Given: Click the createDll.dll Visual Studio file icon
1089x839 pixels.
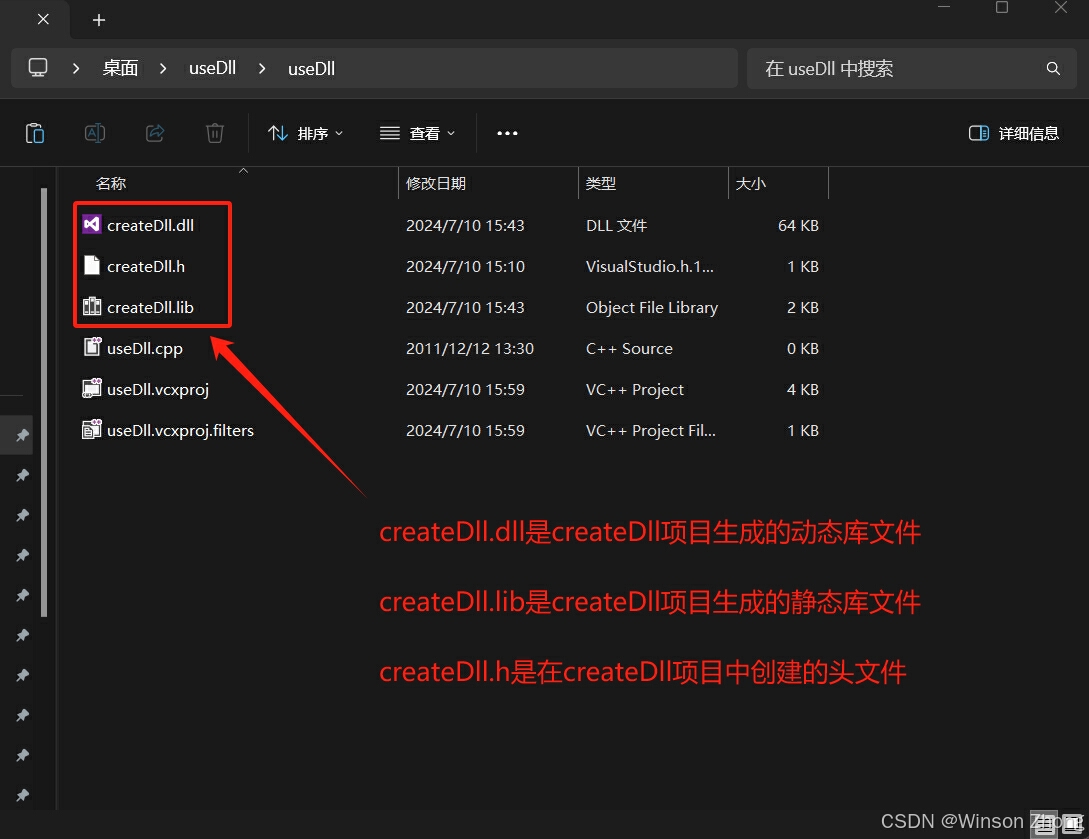Looking at the screenshot, I should [x=92, y=224].
